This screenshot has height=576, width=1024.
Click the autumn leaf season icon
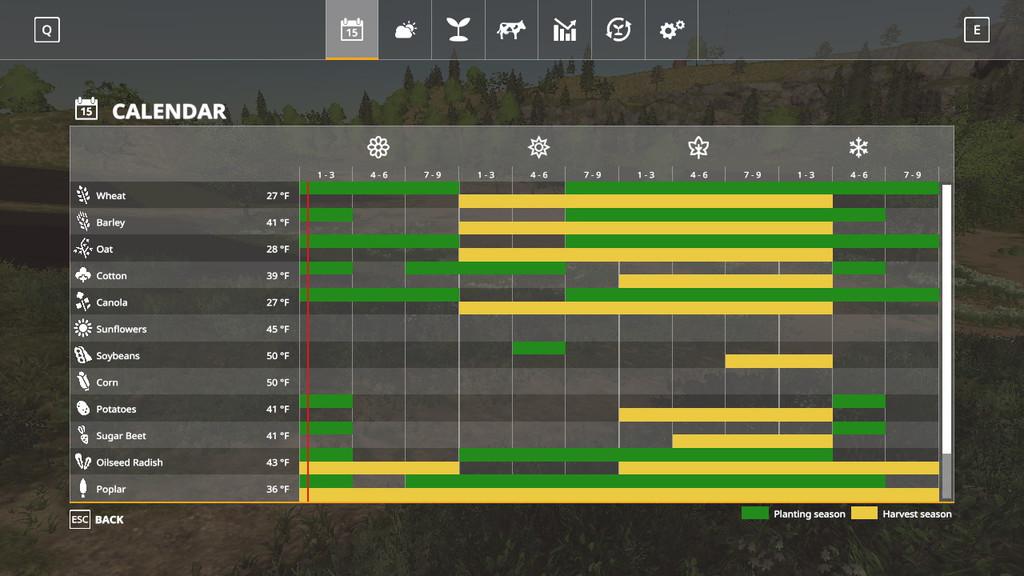point(698,148)
